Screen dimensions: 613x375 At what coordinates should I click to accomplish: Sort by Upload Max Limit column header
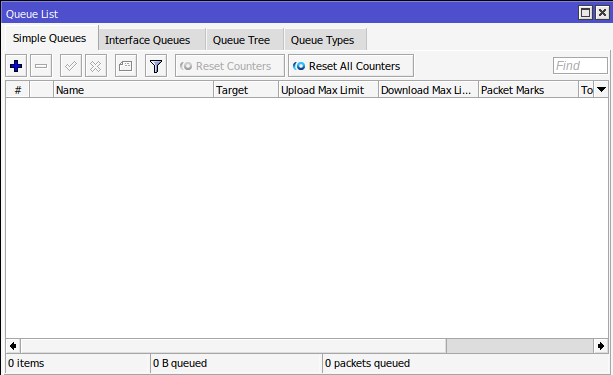(x=328, y=90)
